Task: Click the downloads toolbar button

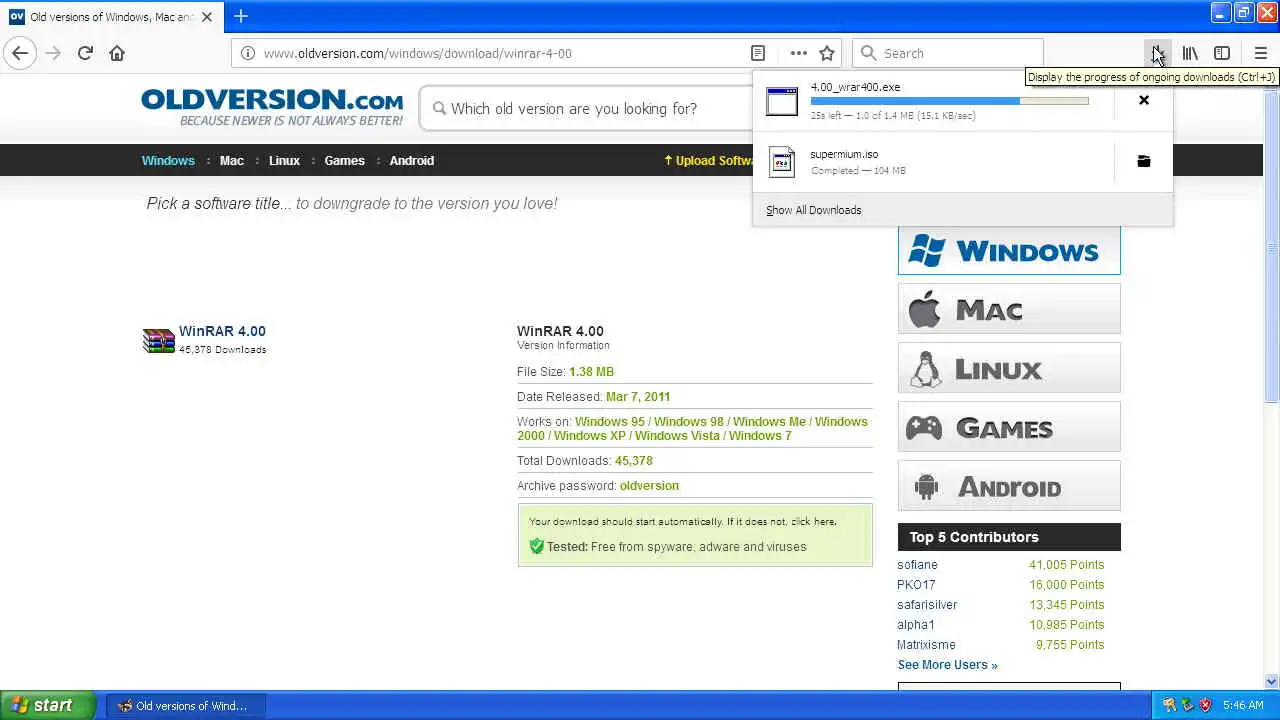Action: point(1158,53)
